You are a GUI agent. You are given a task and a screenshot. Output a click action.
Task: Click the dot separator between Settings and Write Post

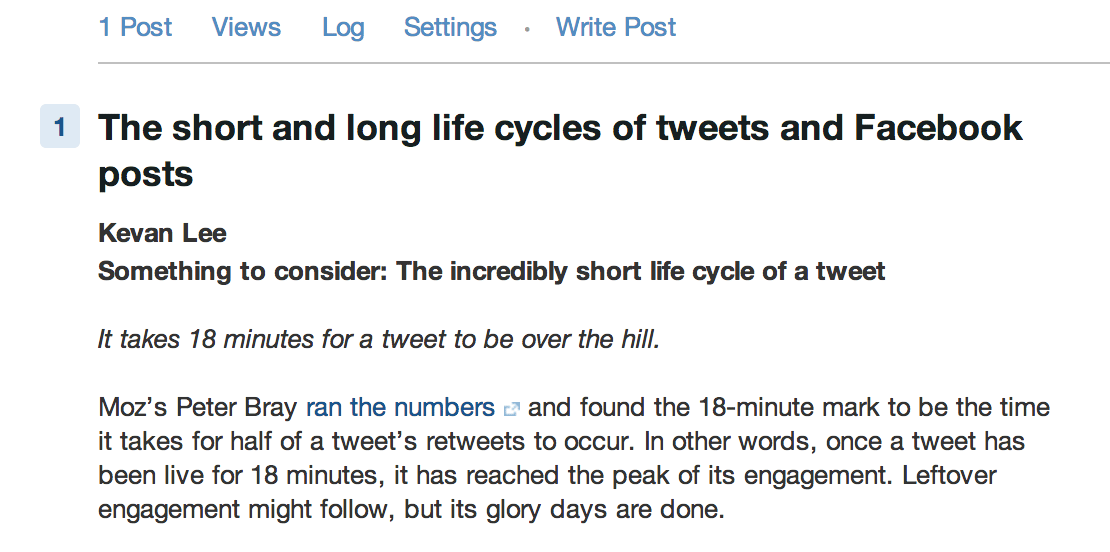click(x=527, y=30)
